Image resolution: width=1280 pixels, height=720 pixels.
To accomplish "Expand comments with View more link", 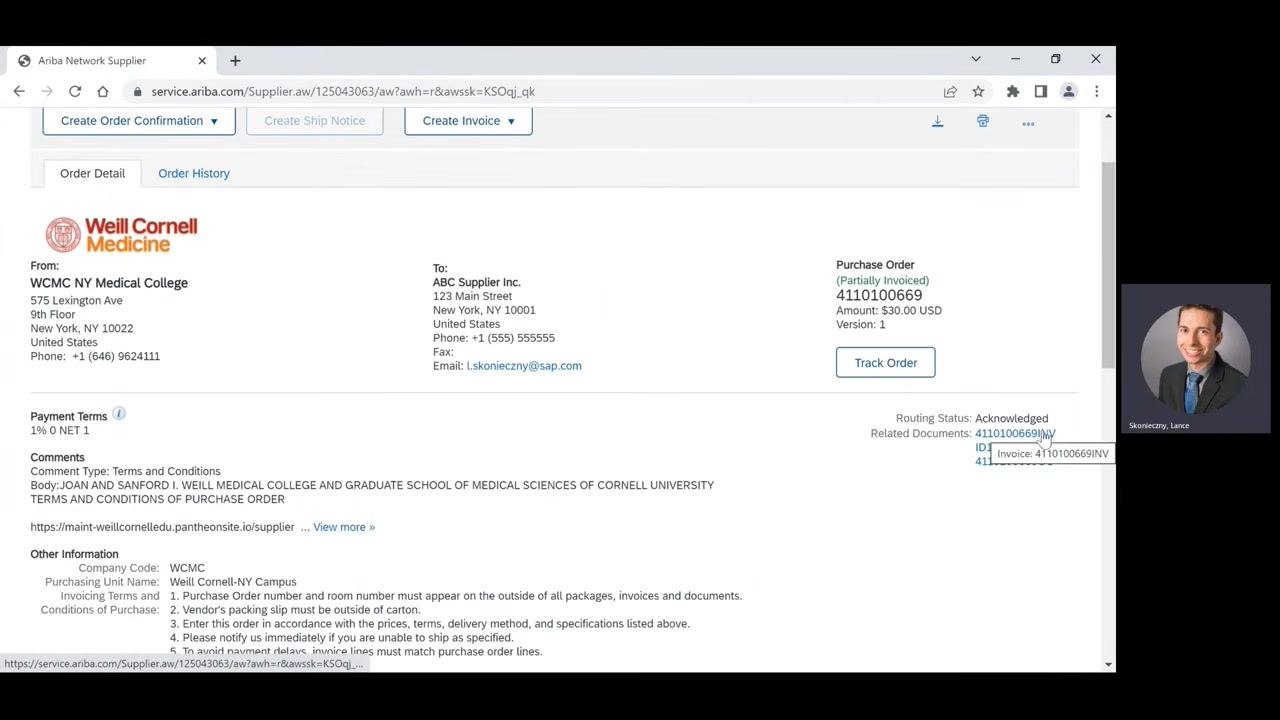I will (344, 527).
